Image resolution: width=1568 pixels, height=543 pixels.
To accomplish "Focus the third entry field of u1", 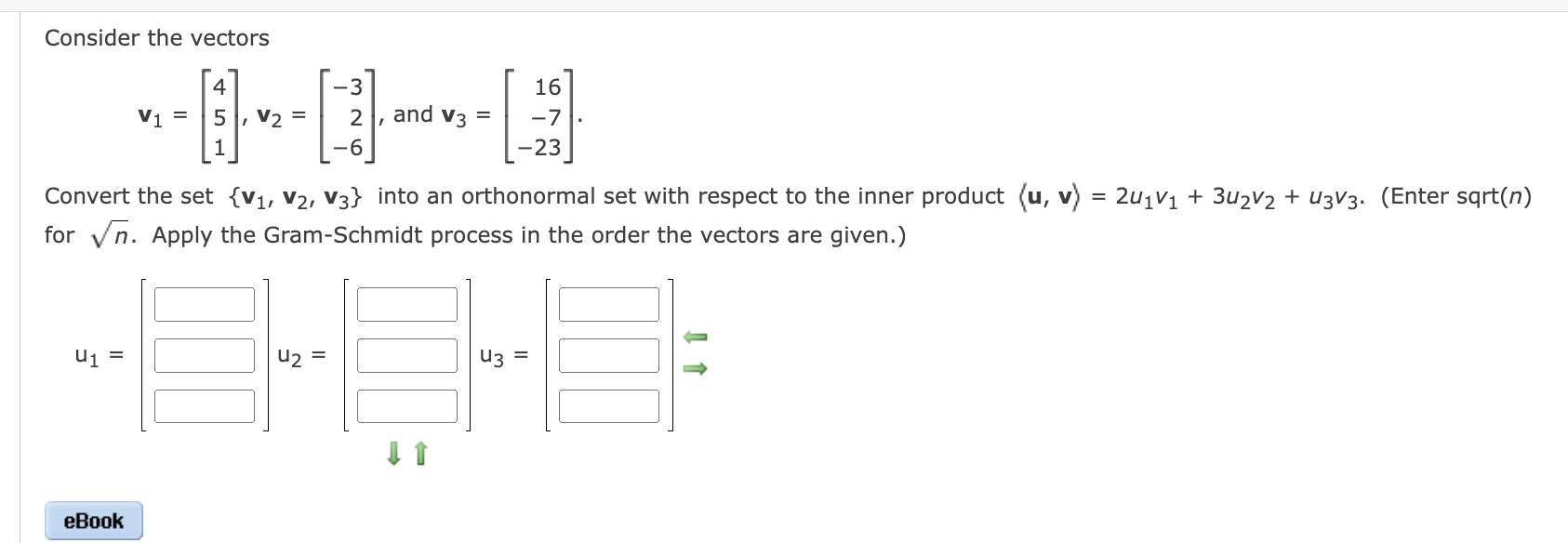I will click(205, 405).
